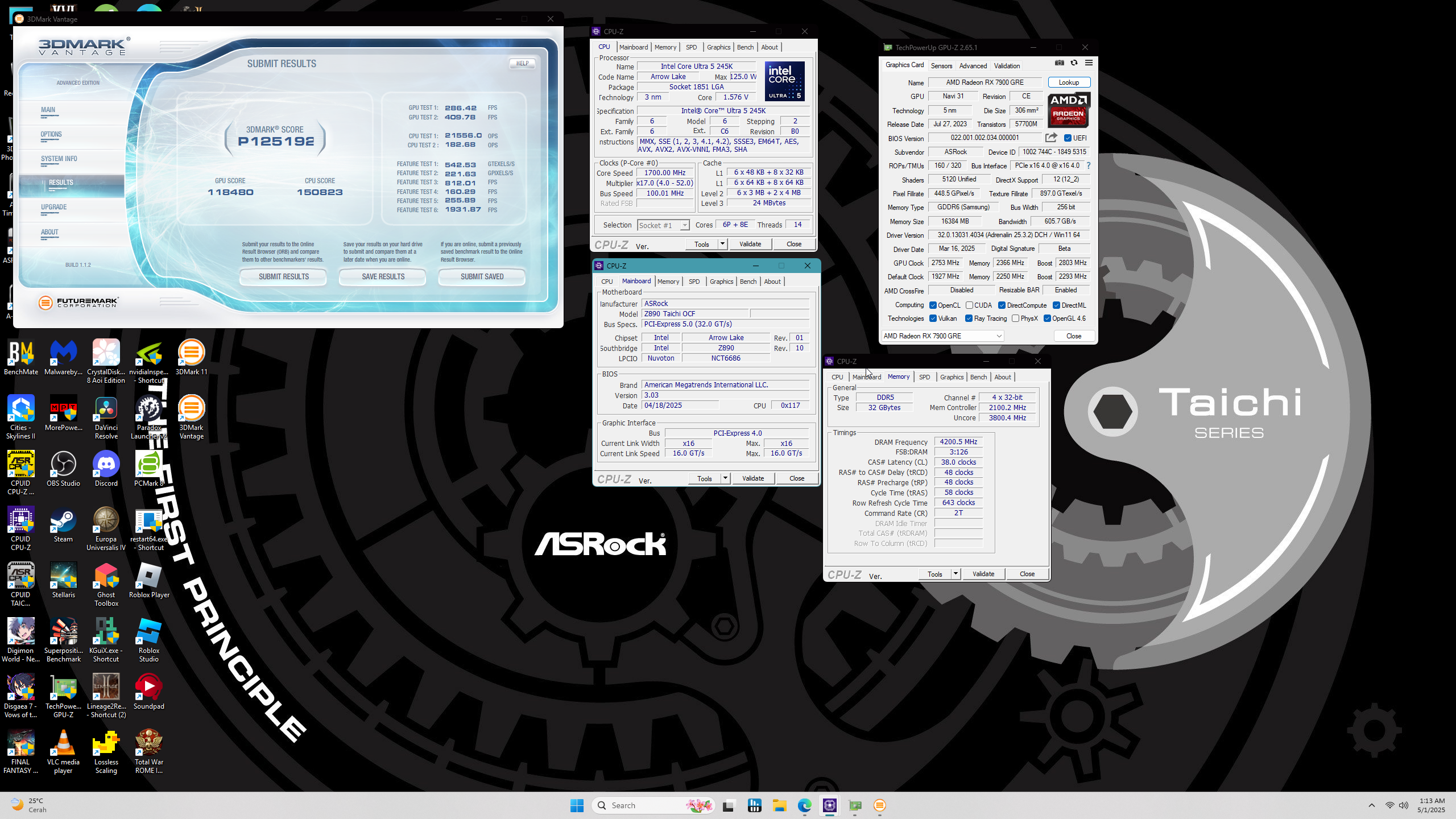Screen dimensions: 1456x819
Task: Open File Explorer from the taskbar
Action: click(x=779, y=805)
